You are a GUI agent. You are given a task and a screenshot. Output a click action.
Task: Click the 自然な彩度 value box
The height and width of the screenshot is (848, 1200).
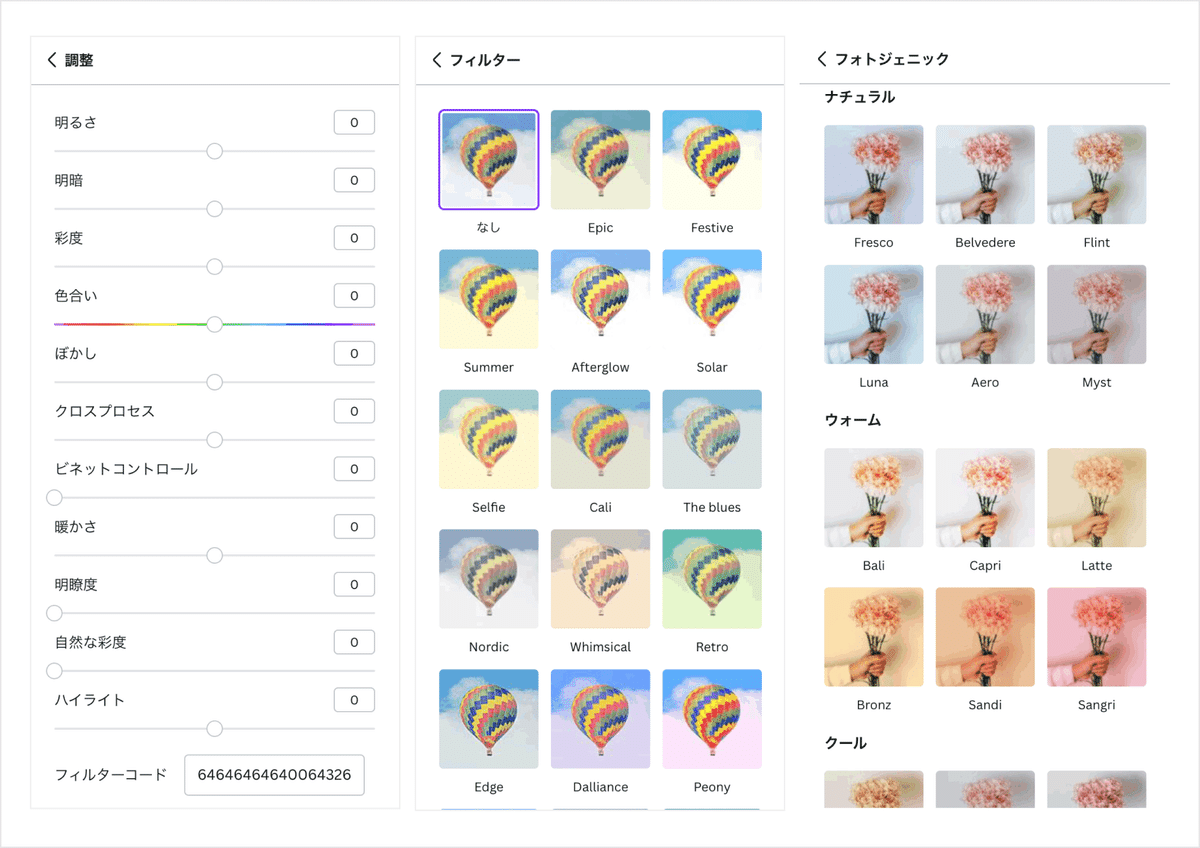pos(354,642)
